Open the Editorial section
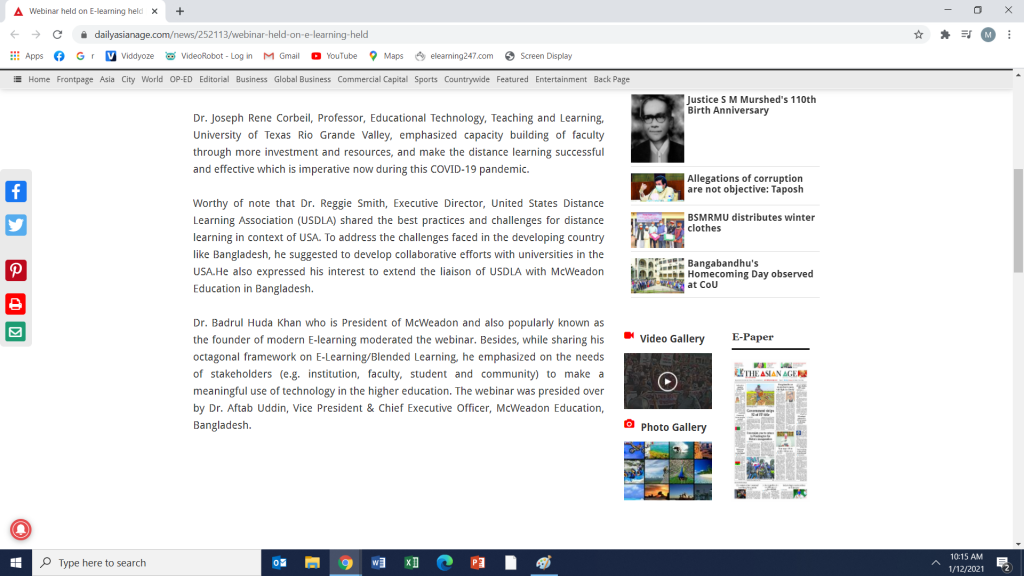 click(214, 79)
